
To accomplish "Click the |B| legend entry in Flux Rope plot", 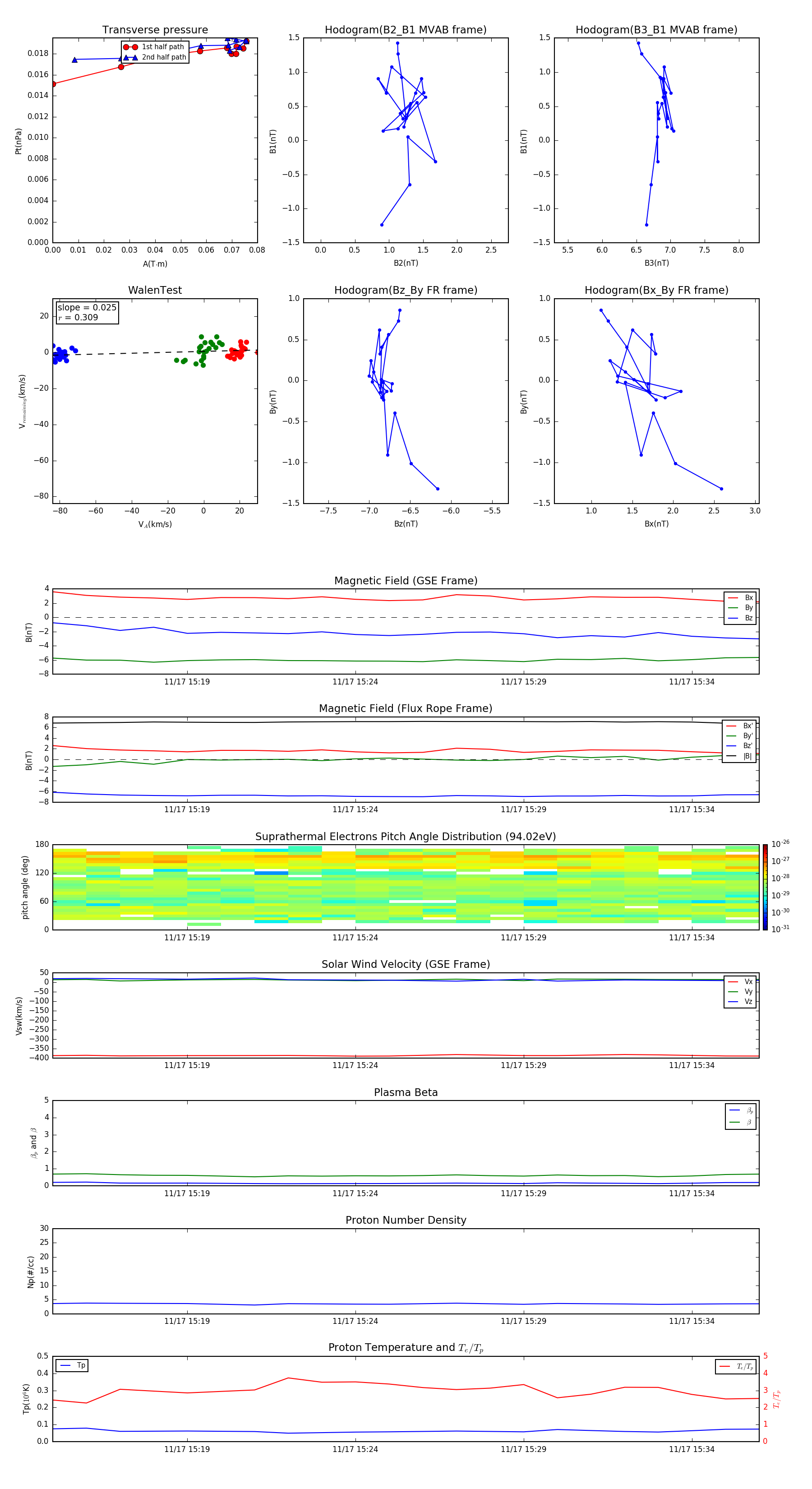I will coord(739,756).
